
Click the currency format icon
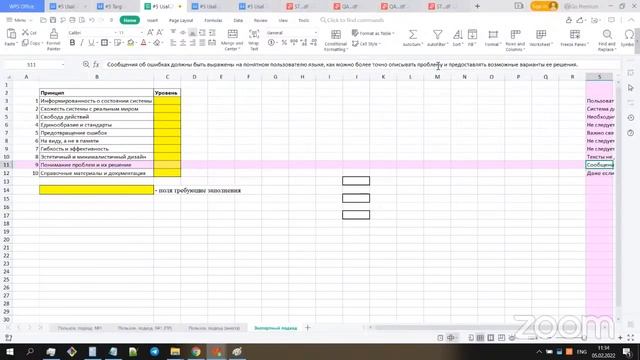pos(271,42)
